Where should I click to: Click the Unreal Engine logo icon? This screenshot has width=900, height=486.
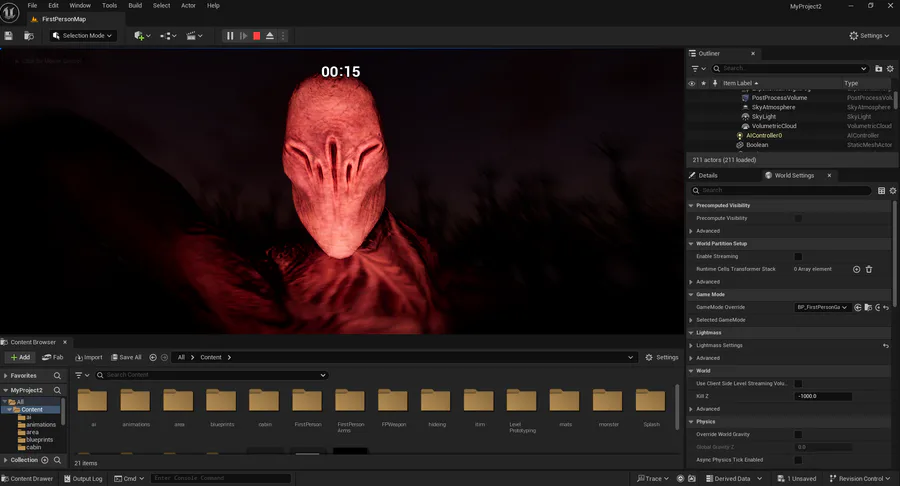(x=10, y=12)
